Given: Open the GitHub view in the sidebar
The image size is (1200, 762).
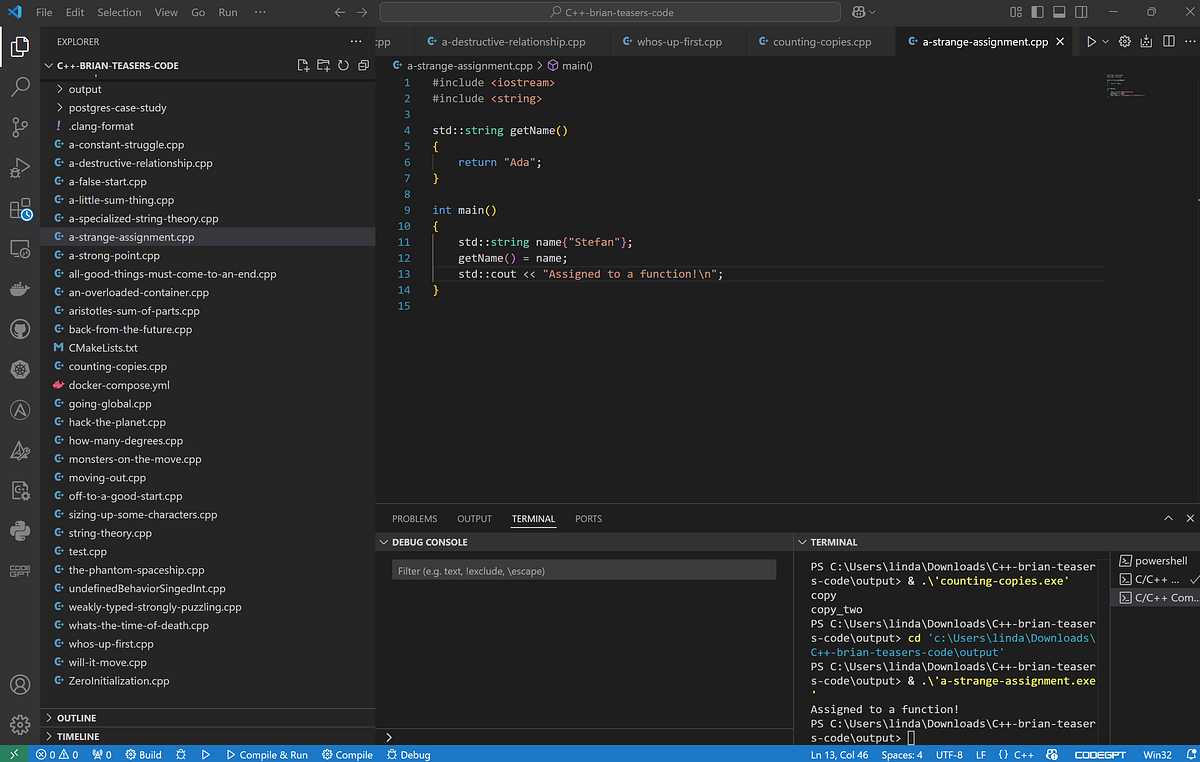Looking at the screenshot, I should click(20, 329).
